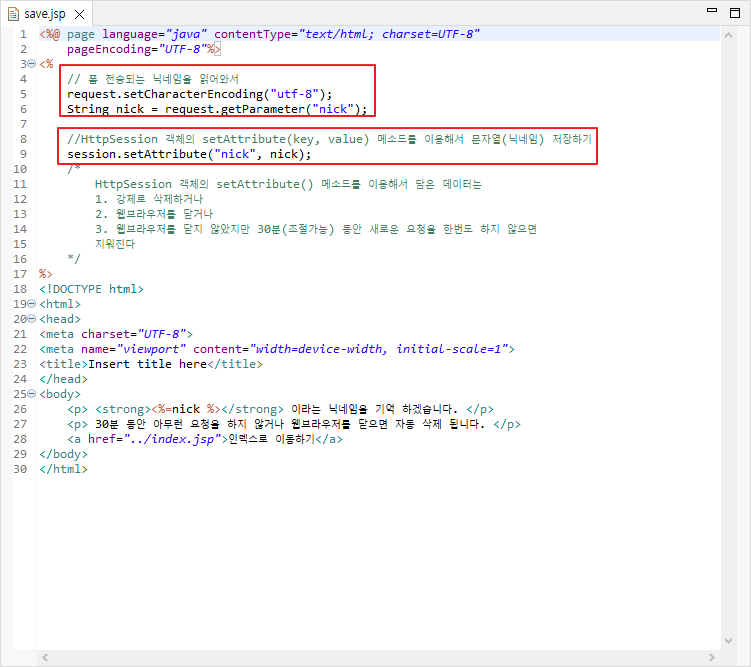Click the horizontal scrollbar left arrow
Screen dimensions: 751x667
(x=45, y=657)
